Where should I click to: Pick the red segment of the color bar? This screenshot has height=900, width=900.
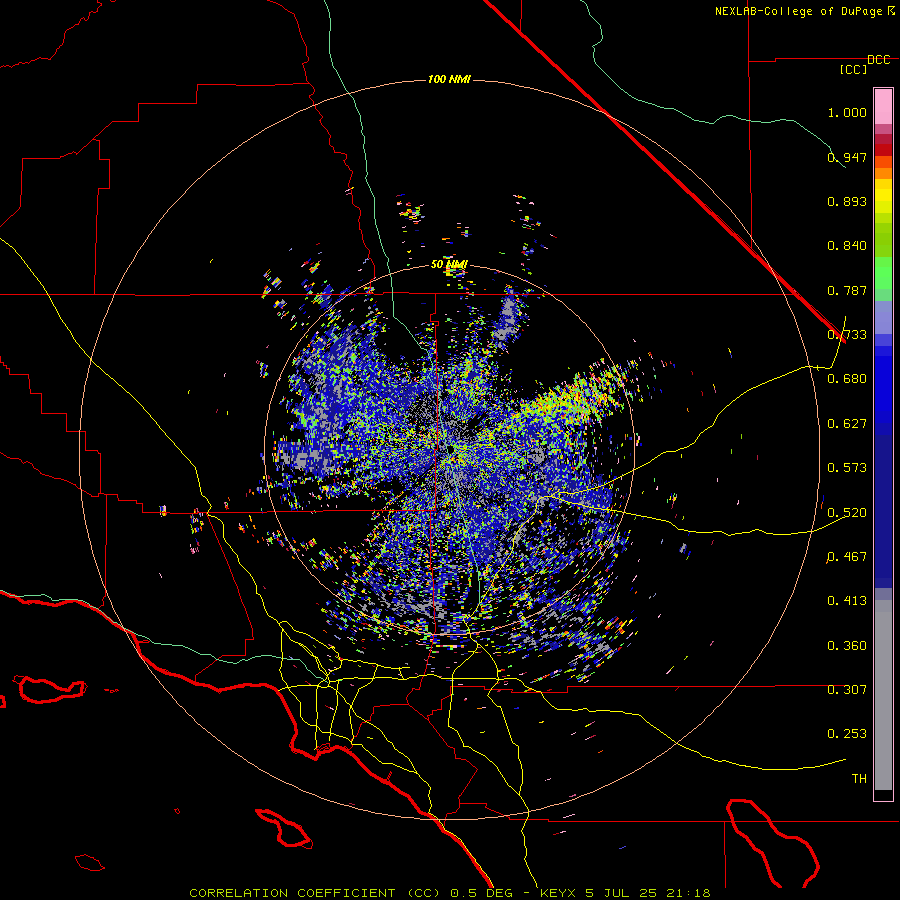(883, 150)
